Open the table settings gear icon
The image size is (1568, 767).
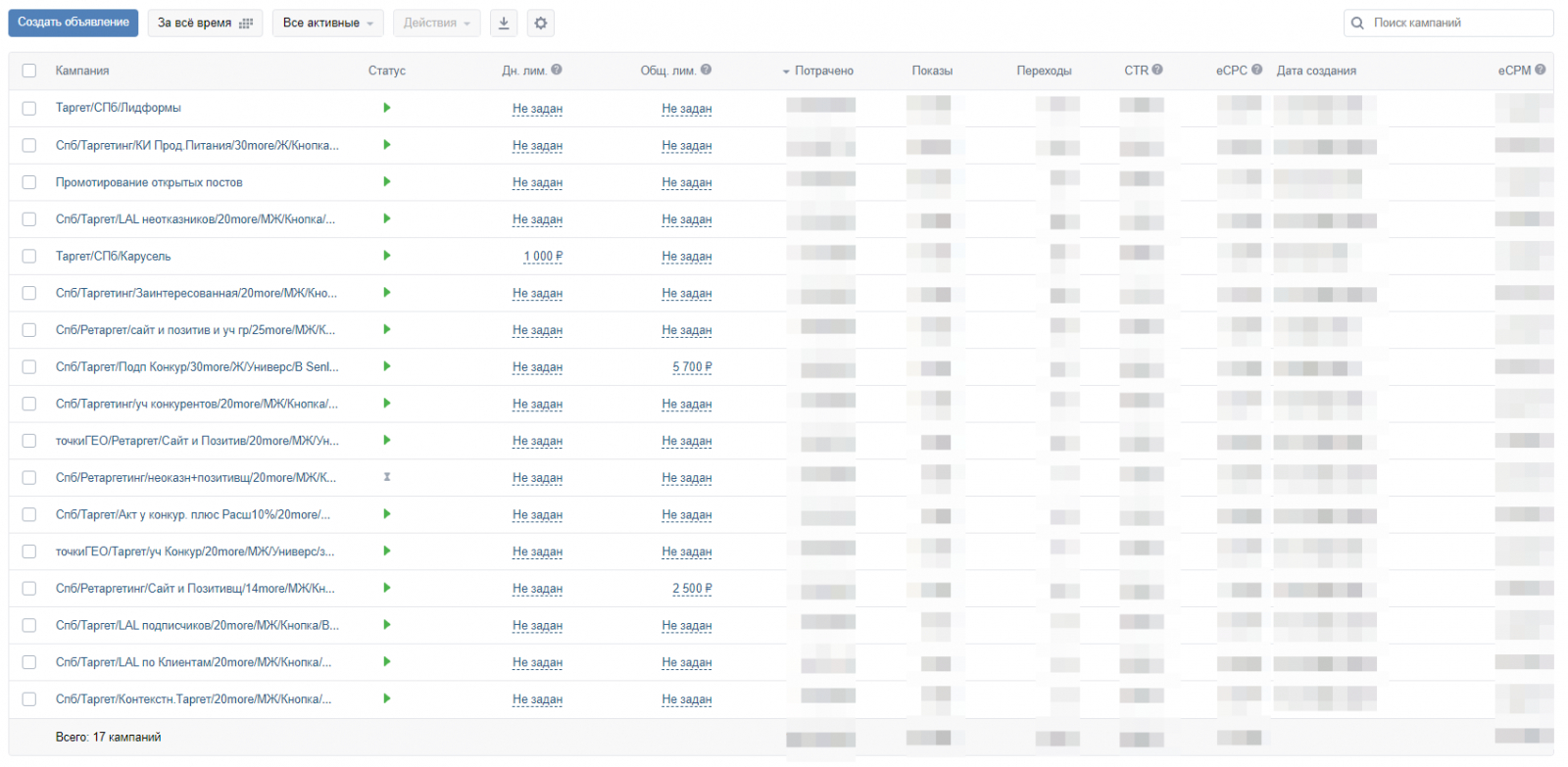[x=540, y=23]
